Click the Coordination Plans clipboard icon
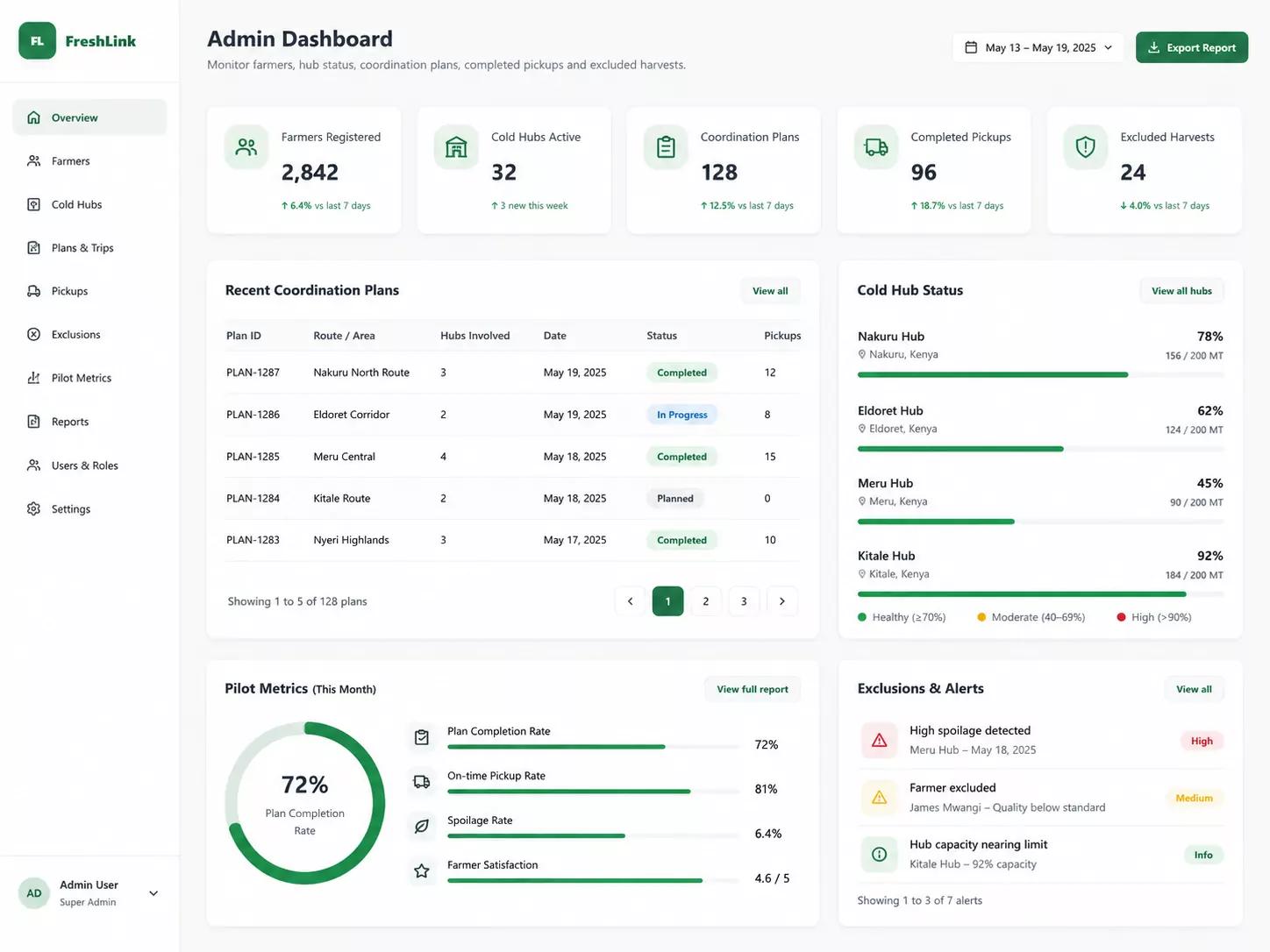The width and height of the screenshot is (1270, 952). click(x=666, y=147)
